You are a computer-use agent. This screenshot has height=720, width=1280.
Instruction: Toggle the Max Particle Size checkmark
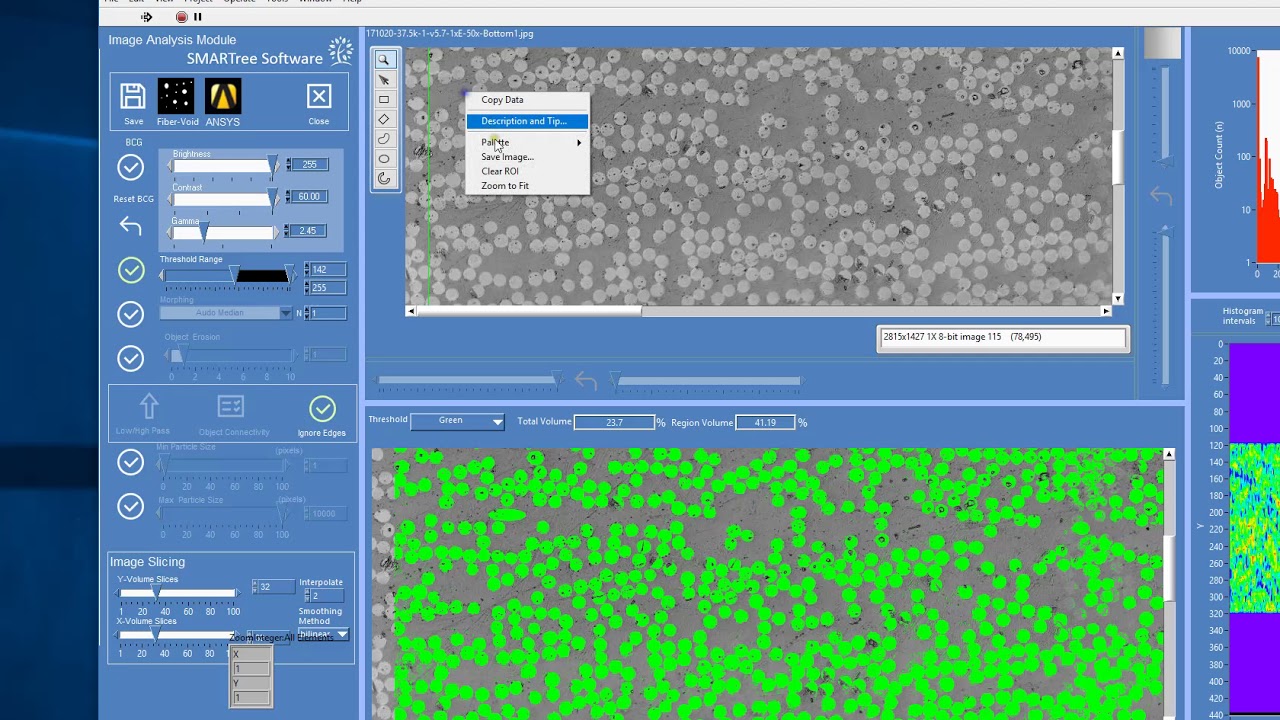click(131, 506)
